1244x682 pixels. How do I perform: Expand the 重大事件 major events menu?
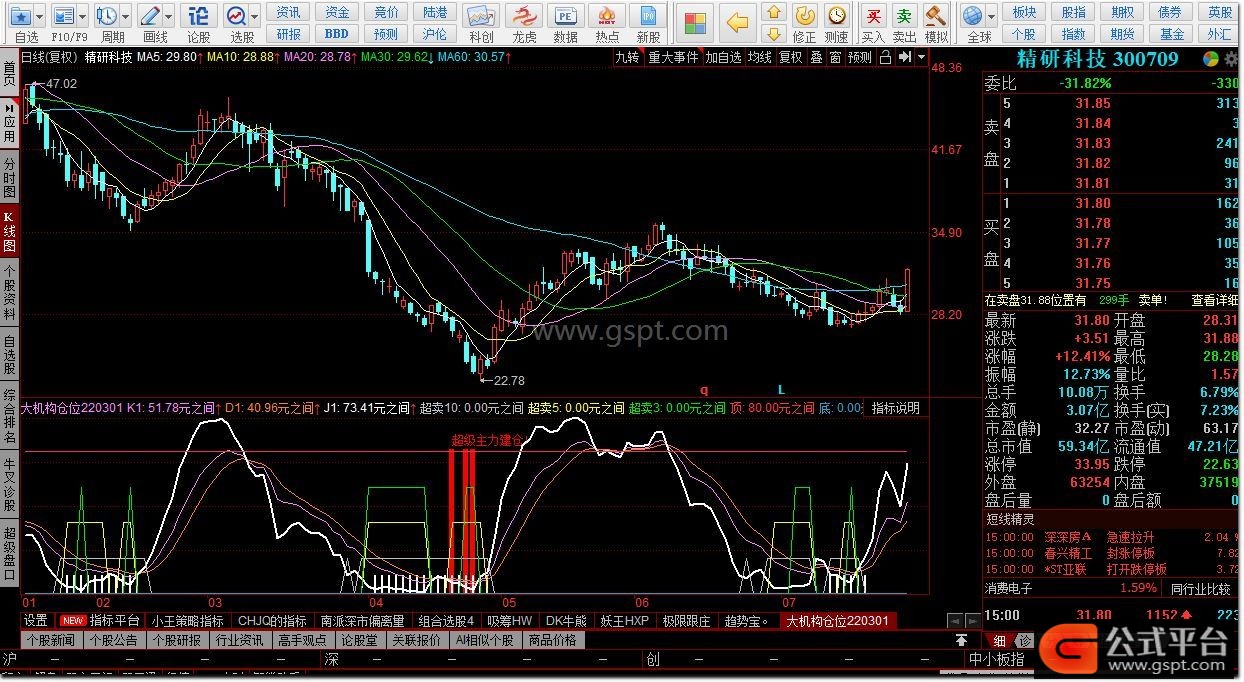click(x=673, y=57)
